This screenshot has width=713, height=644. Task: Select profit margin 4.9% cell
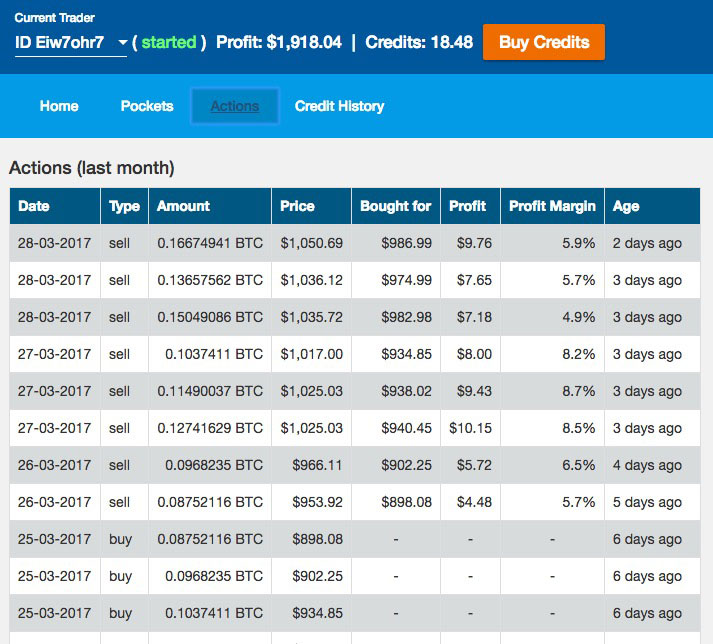pos(552,317)
